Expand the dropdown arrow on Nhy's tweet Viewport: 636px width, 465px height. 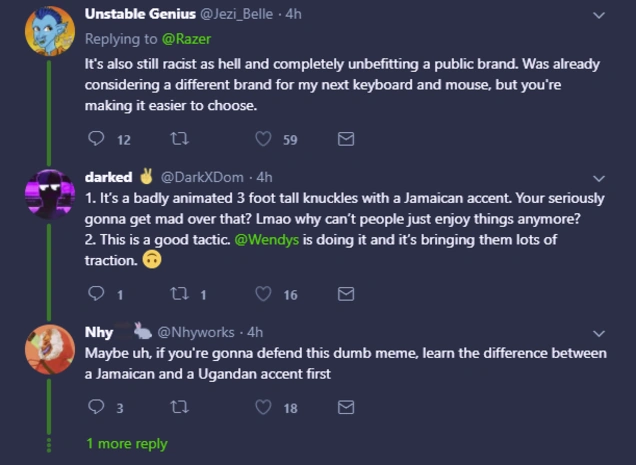click(599, 333)
